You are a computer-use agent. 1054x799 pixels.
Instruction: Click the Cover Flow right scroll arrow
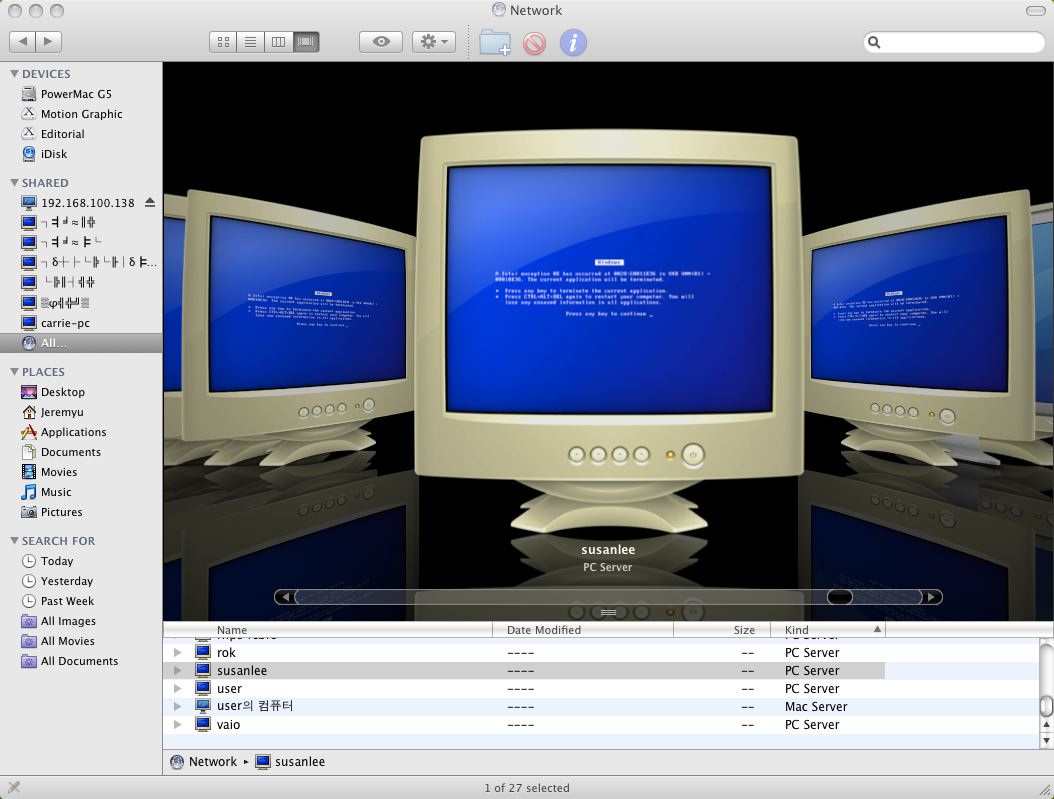(932, 597)
